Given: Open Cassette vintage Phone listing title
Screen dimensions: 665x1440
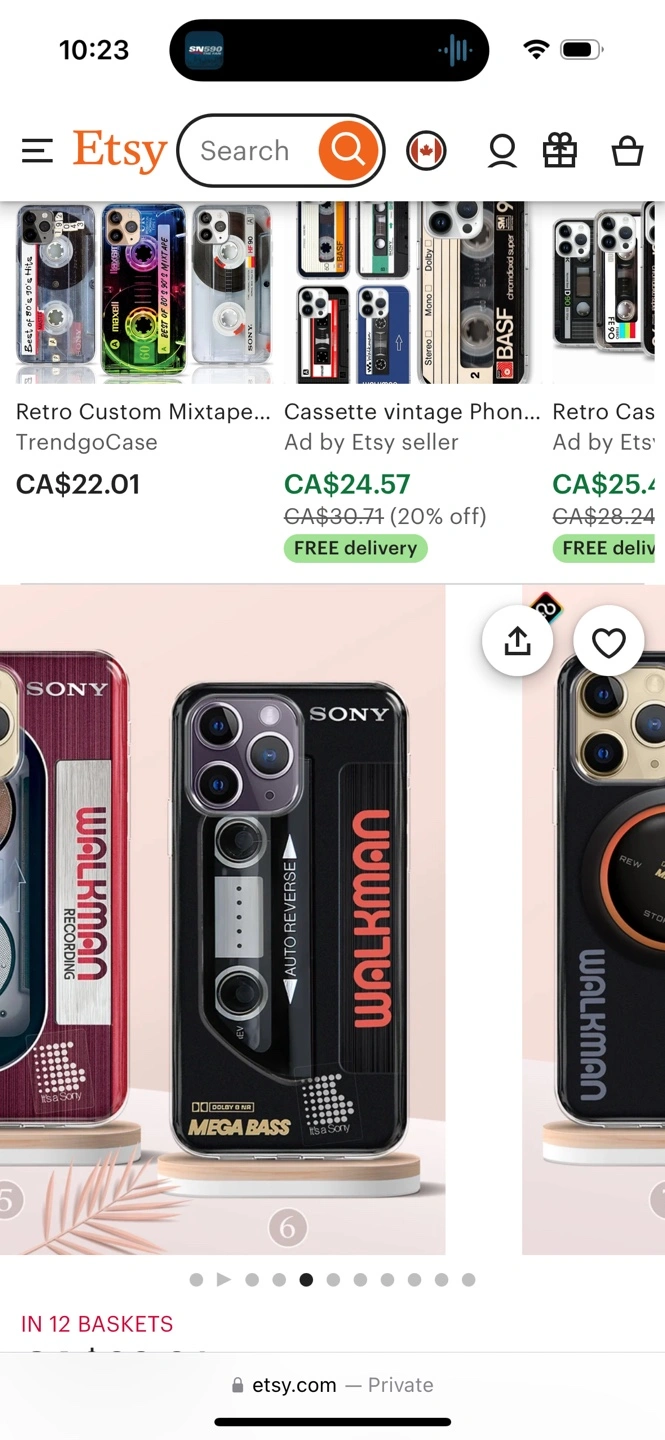Looking at the screenshot, I should pyautogui.click(x=412, y=412).
